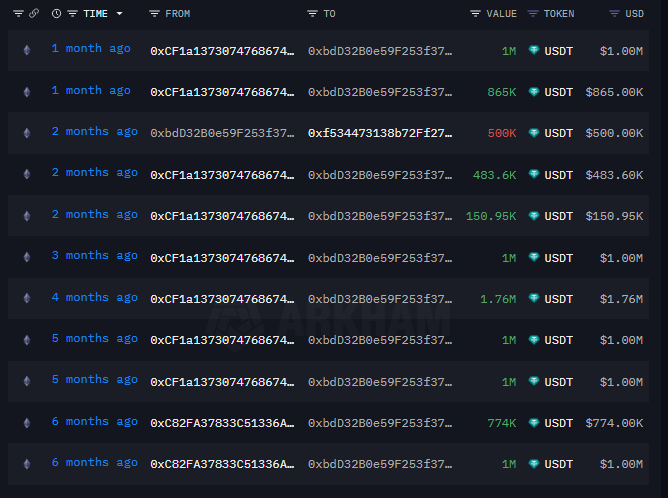This screenshot has height=498, width=668.
Task: Open the 0xCF1a1373074768674… sender on the 865K row
Action: click(x=222, y=92)
